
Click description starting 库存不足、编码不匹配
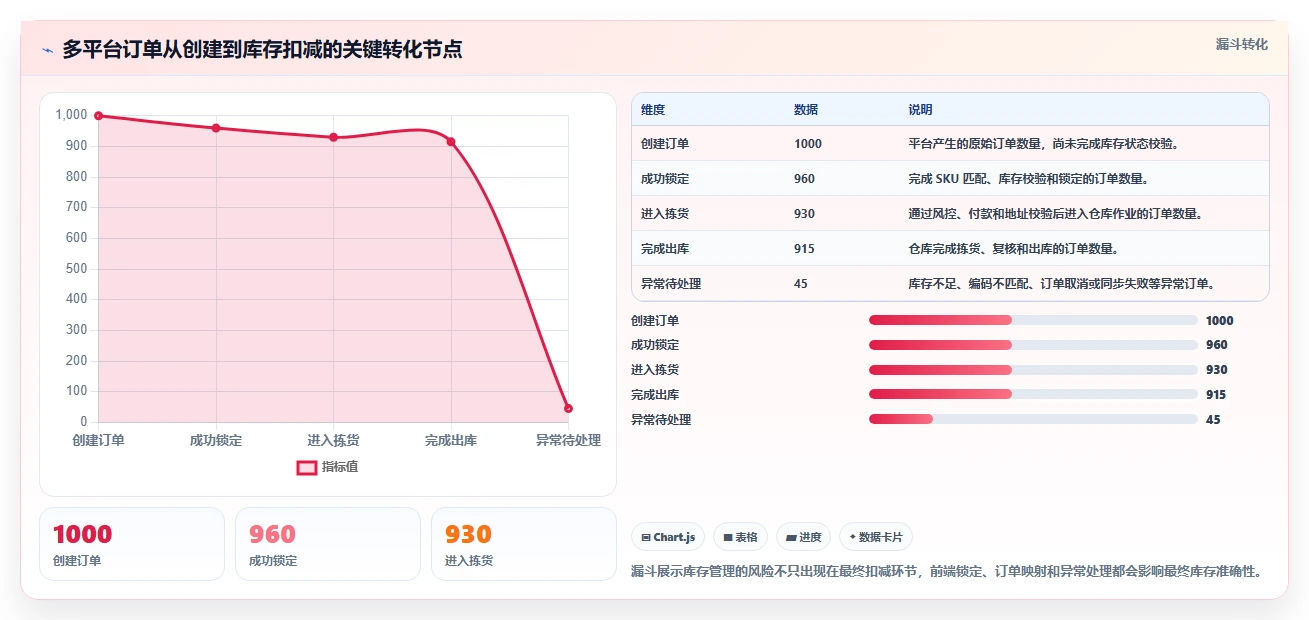pos(1062,284)
